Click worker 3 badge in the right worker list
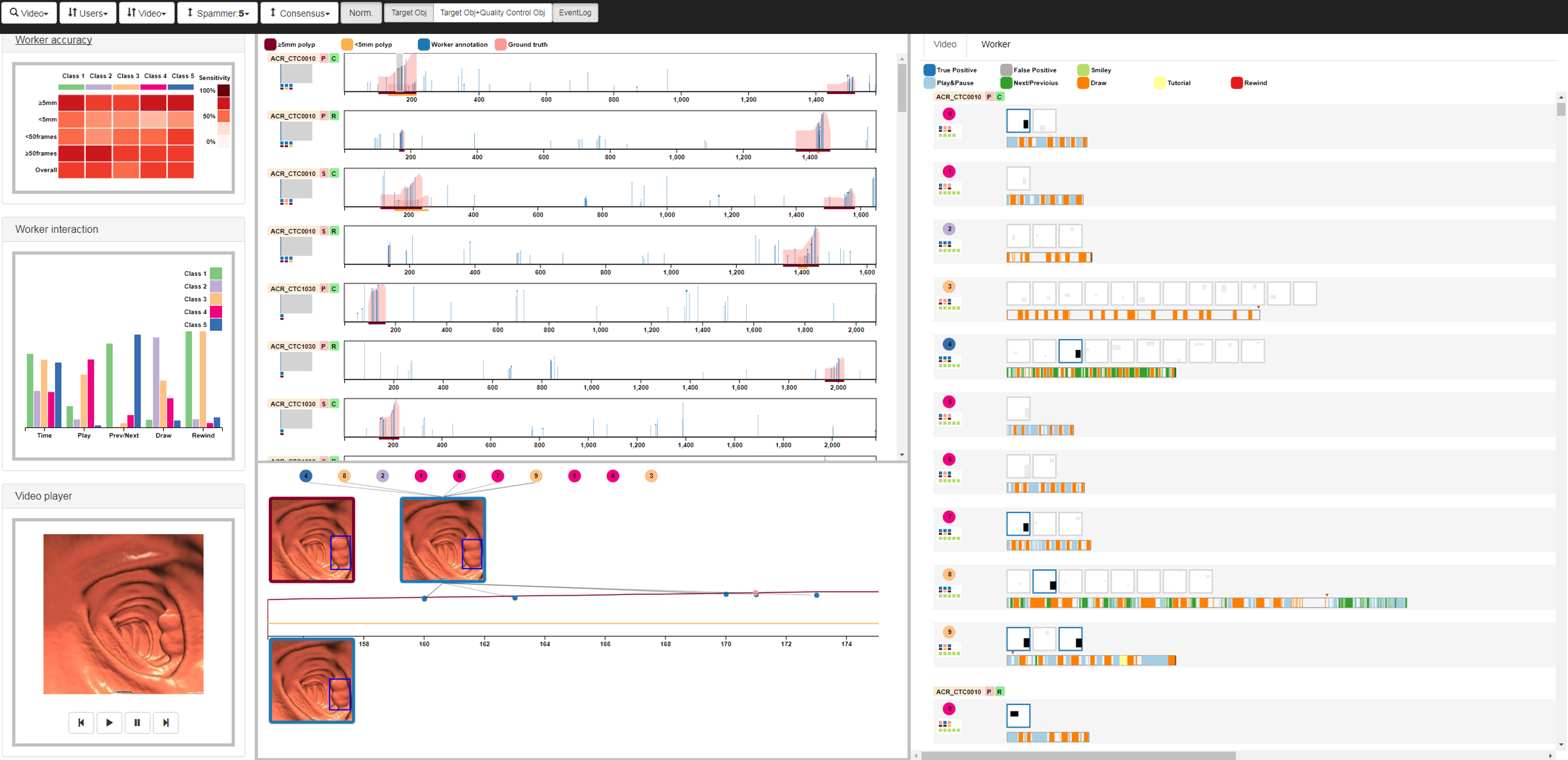 pyautogui.click(x=949, y=287)
